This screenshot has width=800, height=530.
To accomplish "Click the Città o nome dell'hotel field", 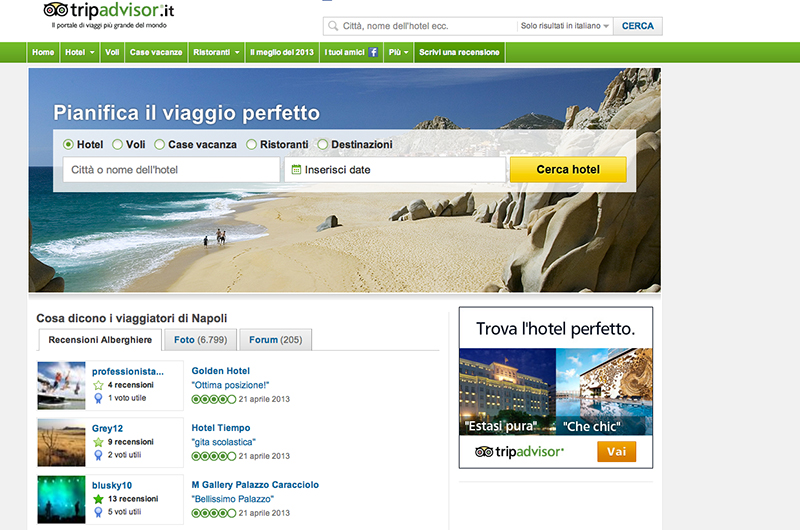I will point(171,169).
